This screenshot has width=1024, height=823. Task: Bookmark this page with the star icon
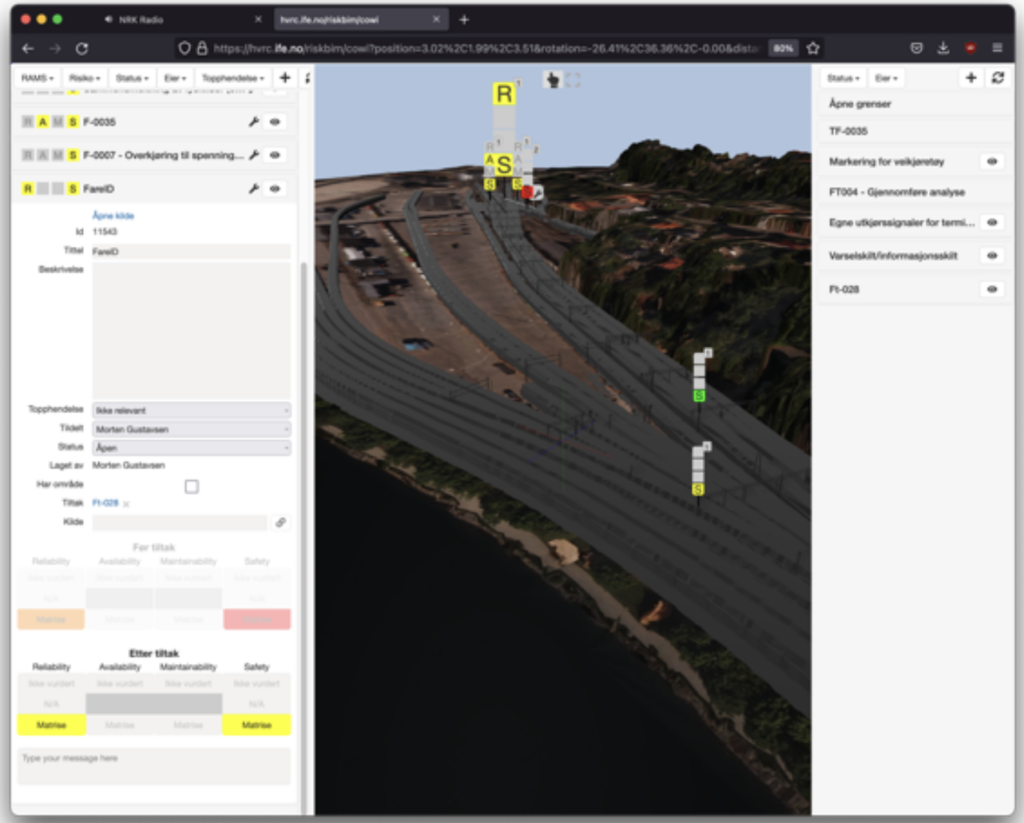[812, 48]
